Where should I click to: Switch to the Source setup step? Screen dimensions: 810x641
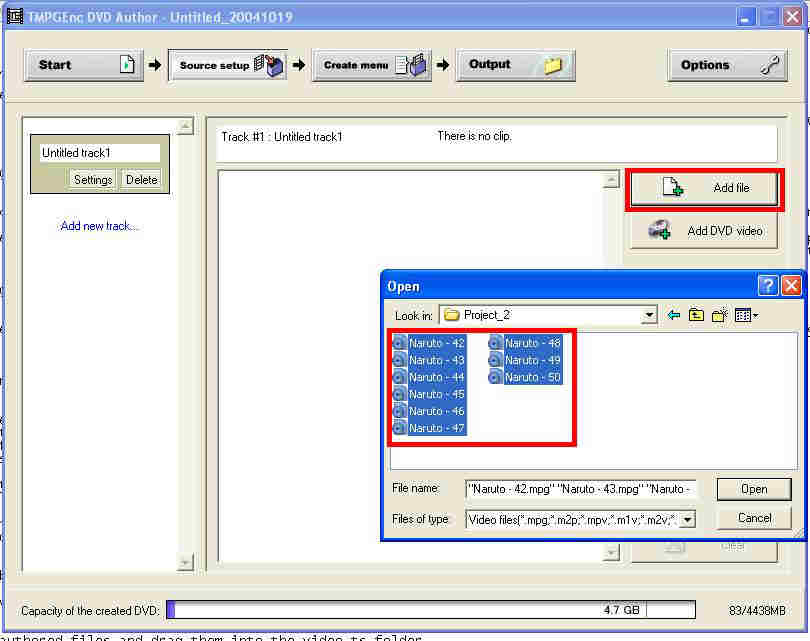[x=228, y=65]
